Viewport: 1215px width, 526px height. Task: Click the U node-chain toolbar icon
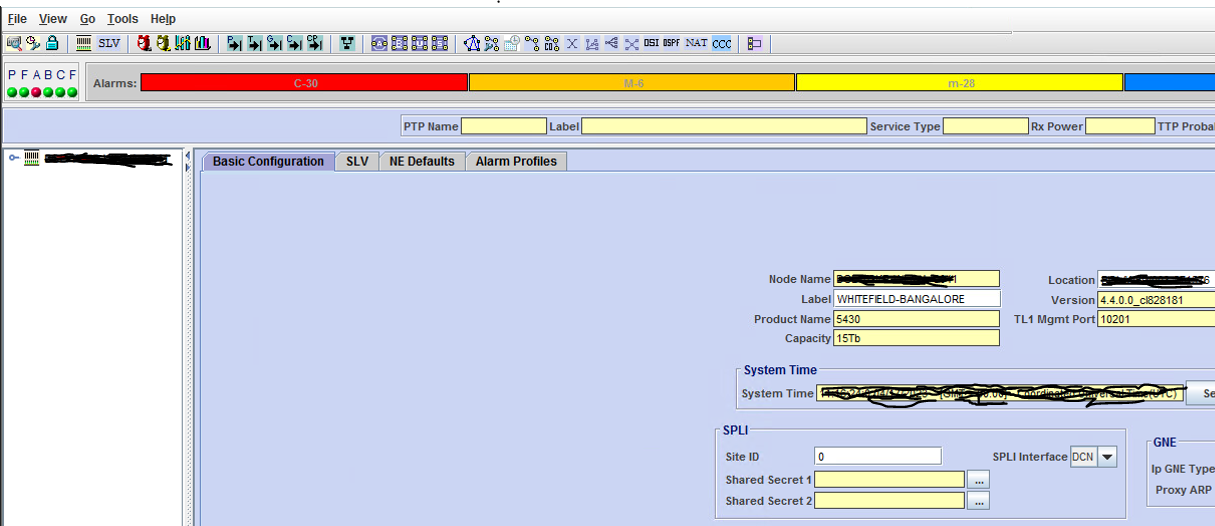click(x=420, y=43)
